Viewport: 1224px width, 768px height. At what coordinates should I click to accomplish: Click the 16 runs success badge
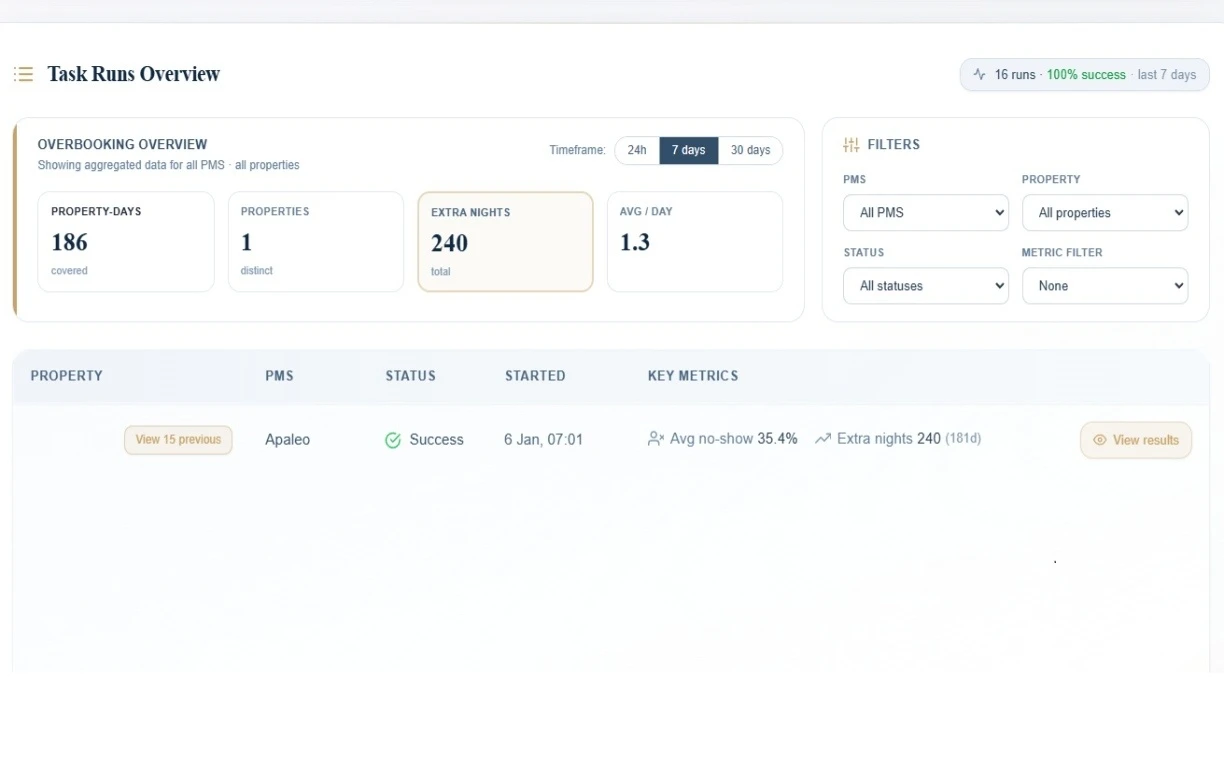[1084, 74]
